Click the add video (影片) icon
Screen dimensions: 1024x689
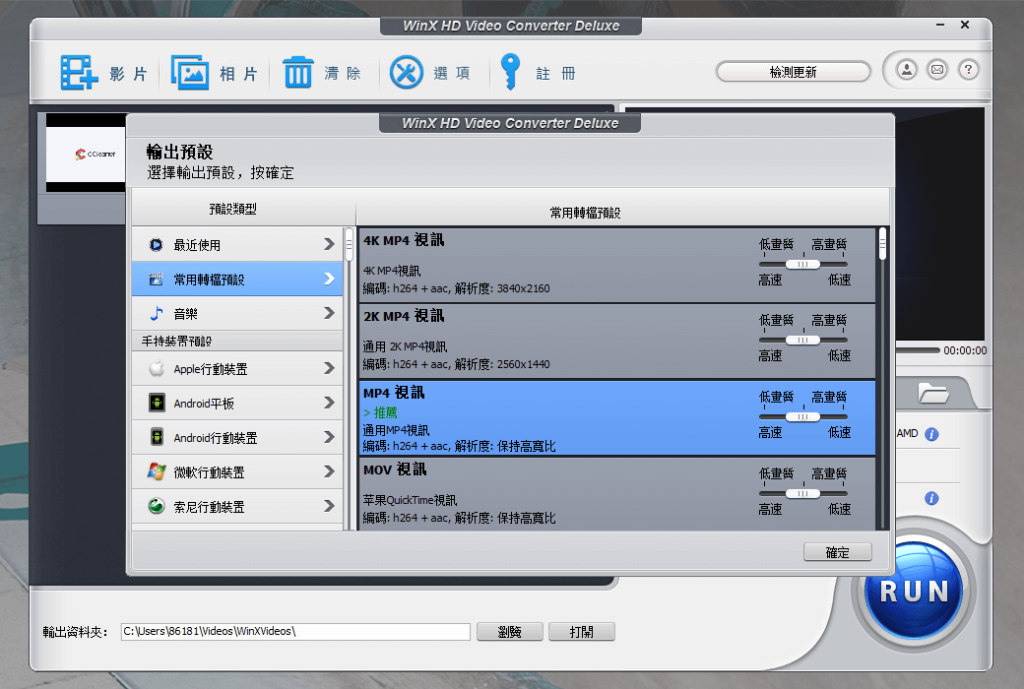pos(78,72)
